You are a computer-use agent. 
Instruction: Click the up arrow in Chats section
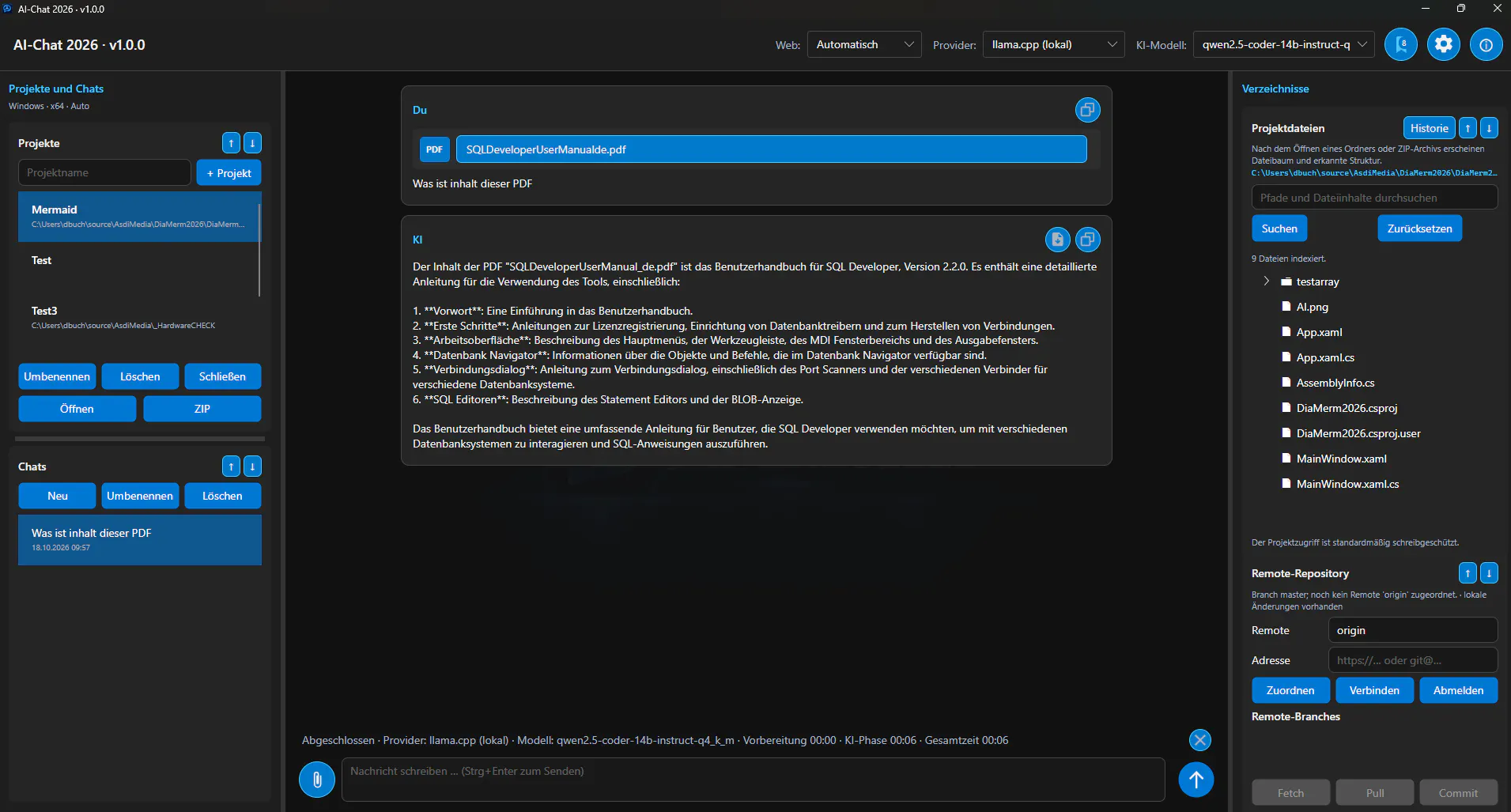[x=231, y=466]
